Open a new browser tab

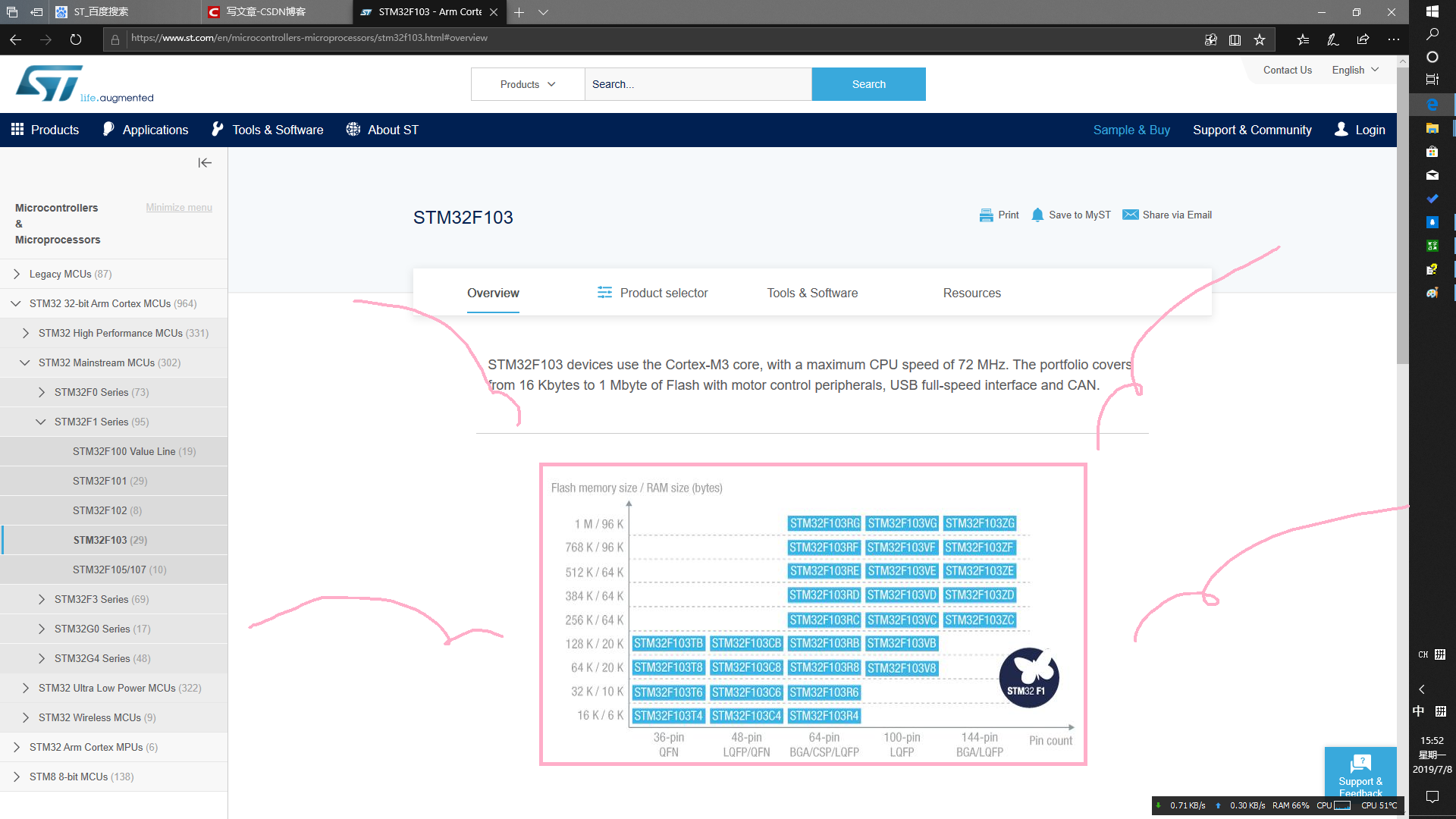coord(519,12)
